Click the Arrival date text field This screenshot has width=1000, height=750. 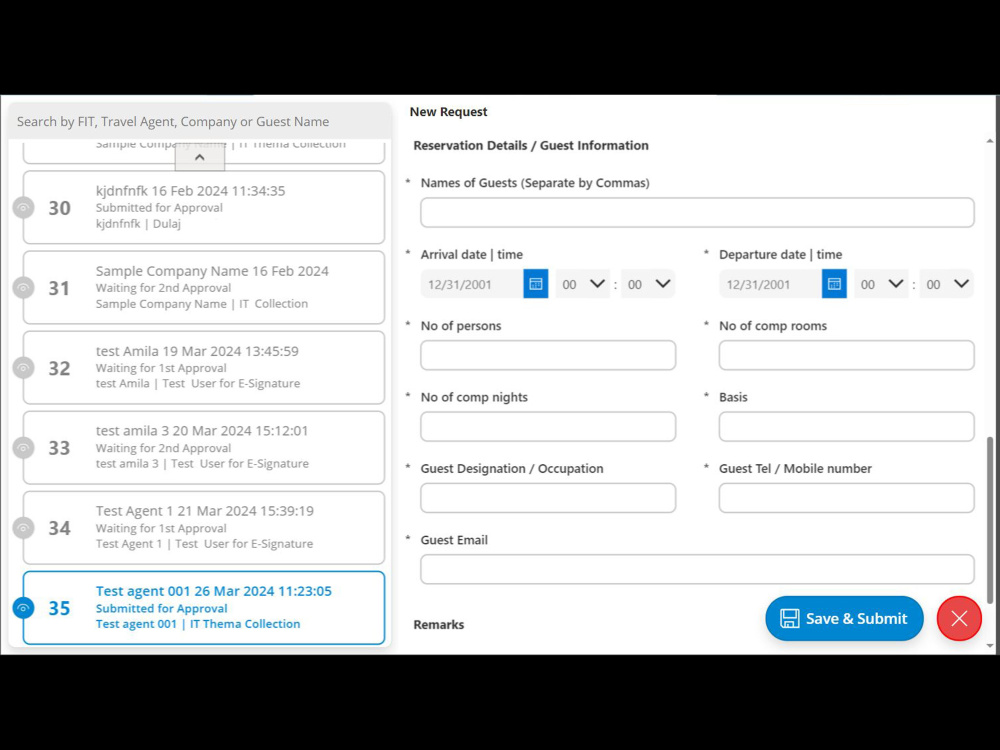472,284
